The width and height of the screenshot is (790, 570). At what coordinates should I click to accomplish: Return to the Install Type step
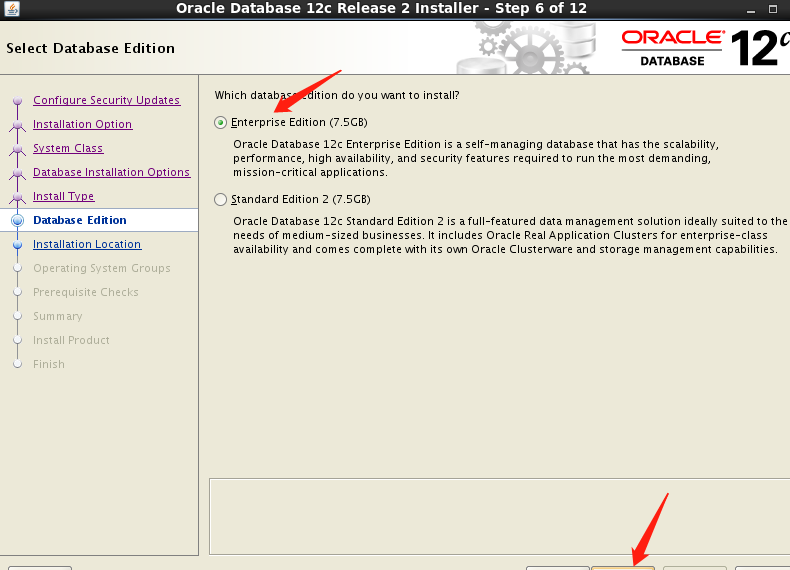pos(63,196)
